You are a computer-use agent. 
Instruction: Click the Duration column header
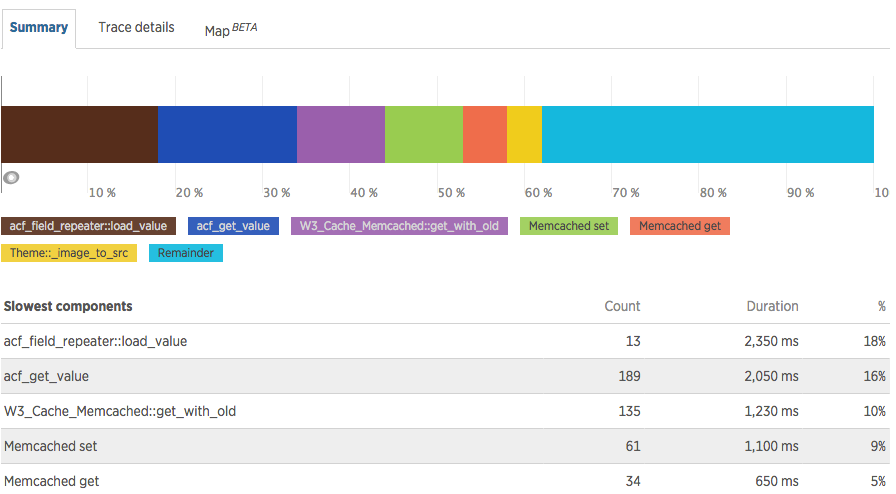point(772,306)
